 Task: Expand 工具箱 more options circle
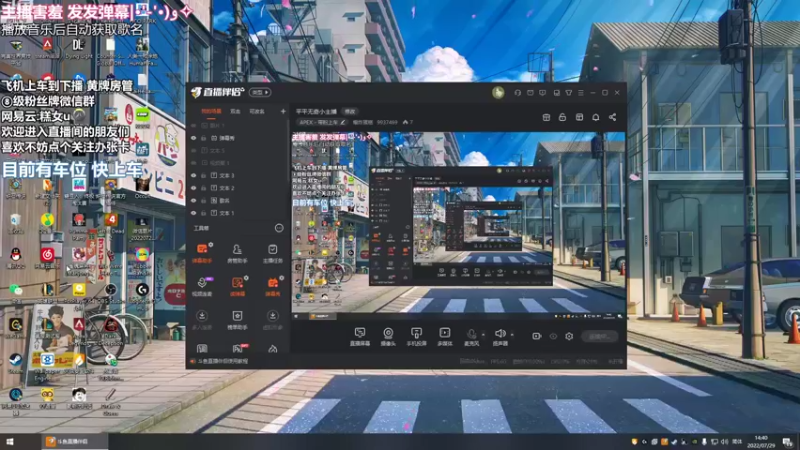279,228
